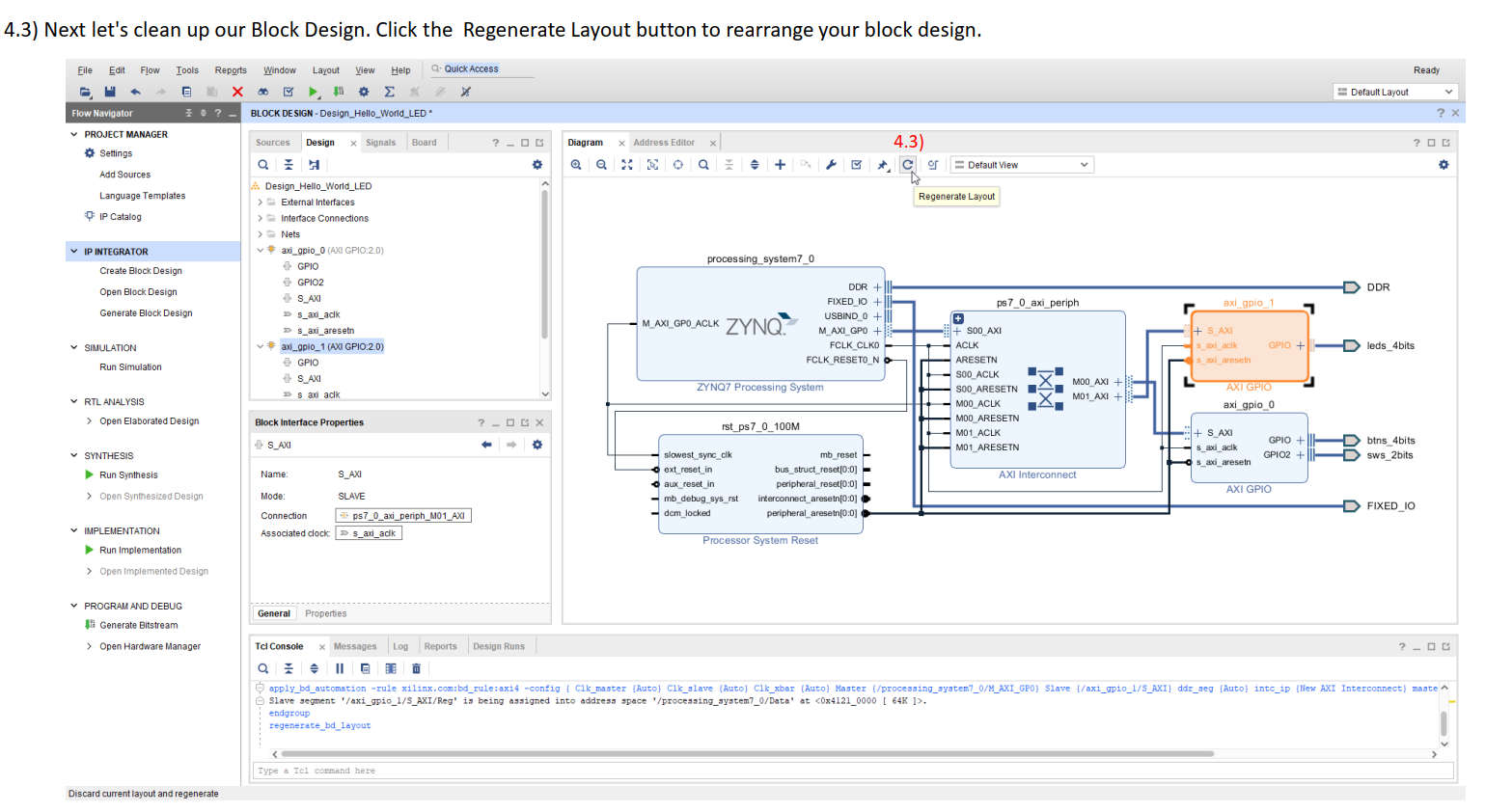1485x812 pixels.
Task: Open the diagram settings gear at far right
Action: click(1444, 165)
